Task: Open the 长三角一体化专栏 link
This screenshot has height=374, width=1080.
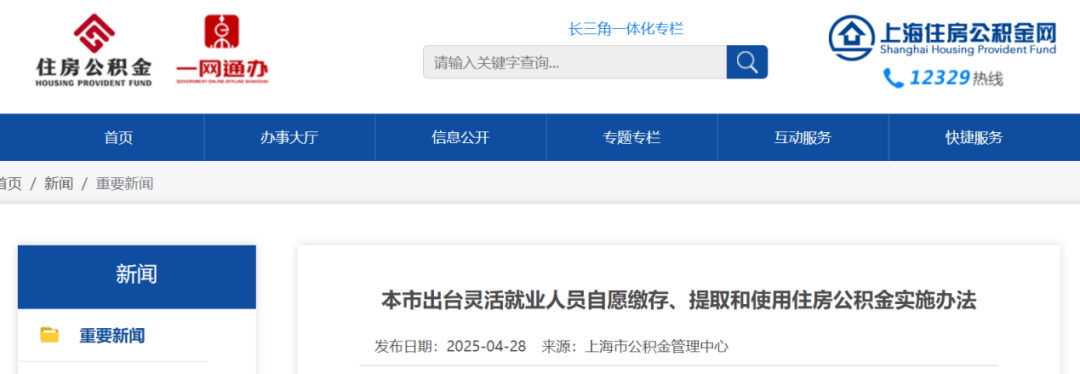Action: [x=625, y=29]
